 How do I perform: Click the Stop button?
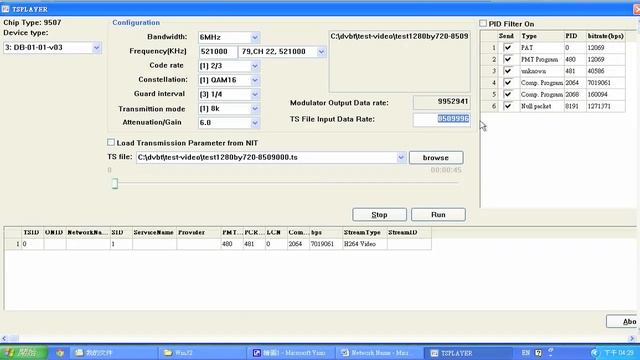click(379, 215)
